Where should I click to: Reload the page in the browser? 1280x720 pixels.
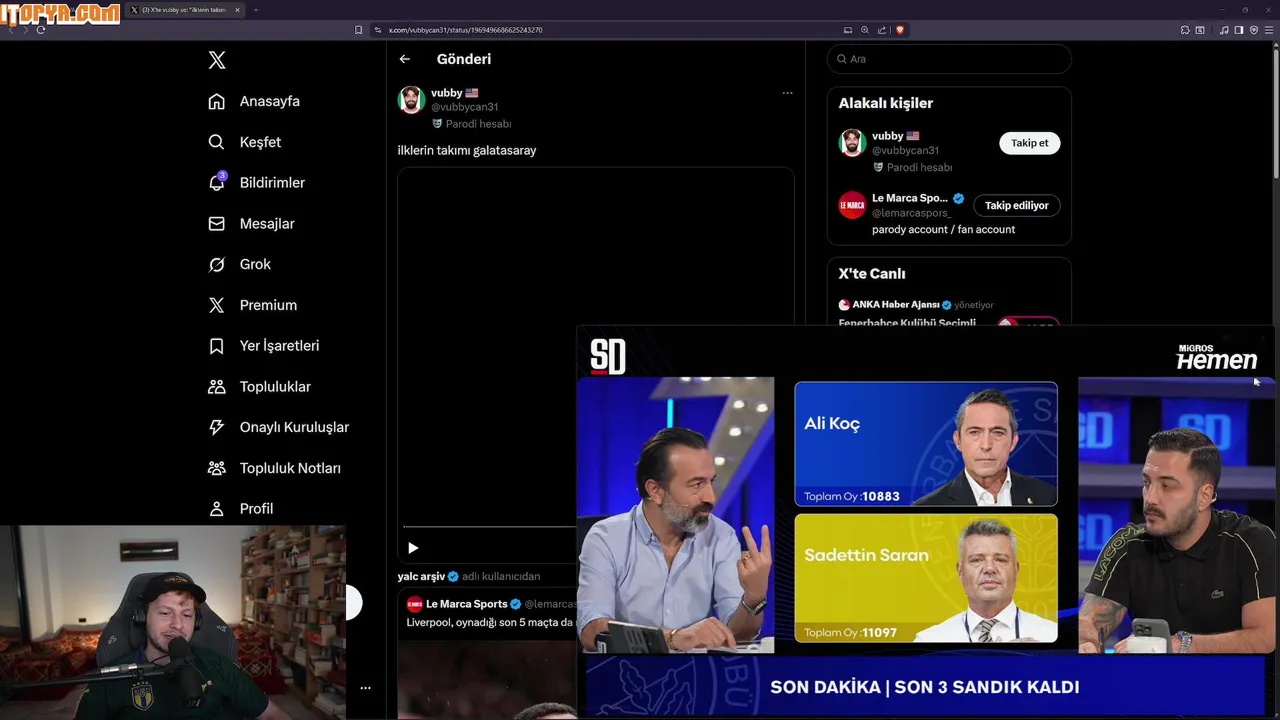pyautogui.click(x=40, y=30)
